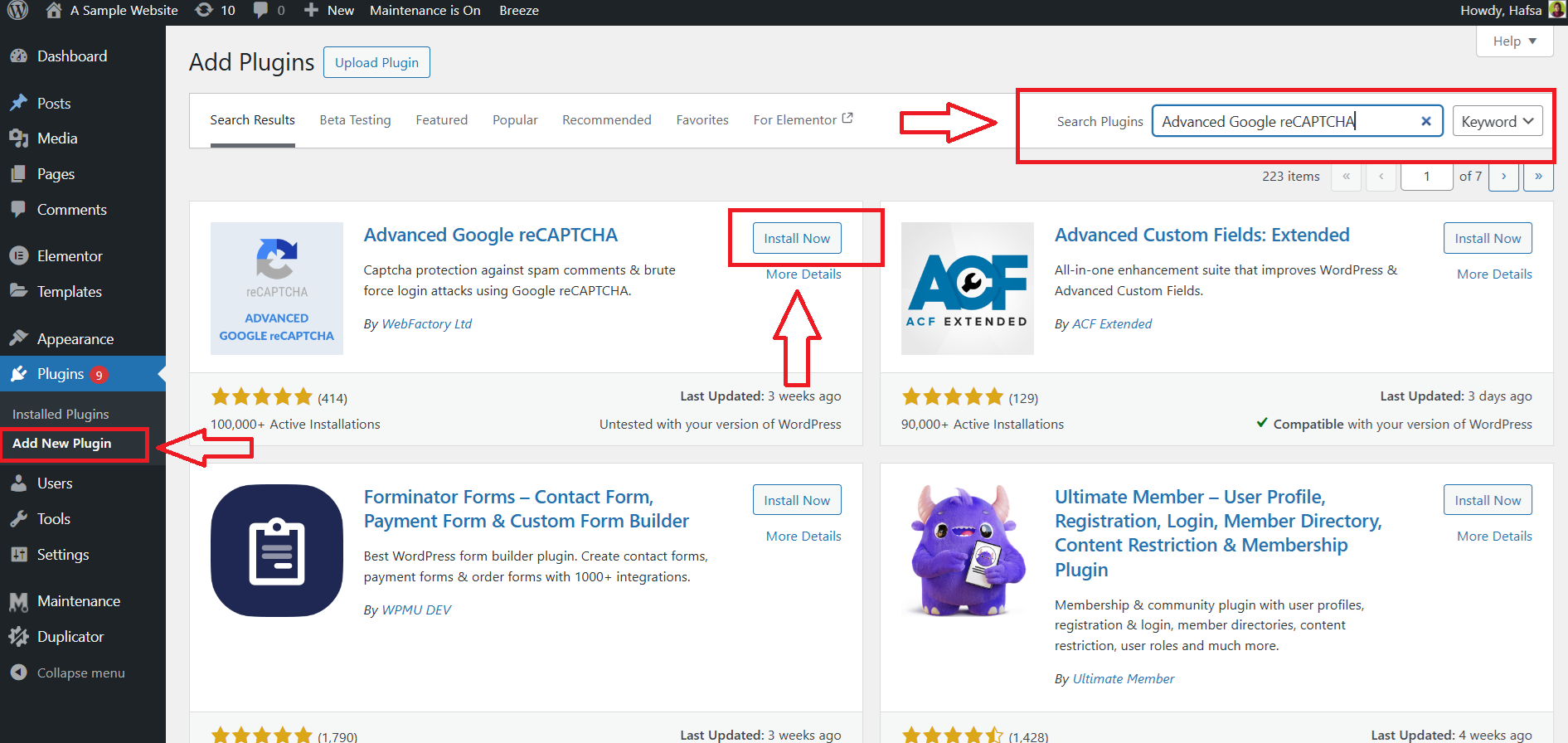This screenshot has height=743, width=1568.
Task: Click user avatar in admin bar
Action: (x=1556, y=10)
